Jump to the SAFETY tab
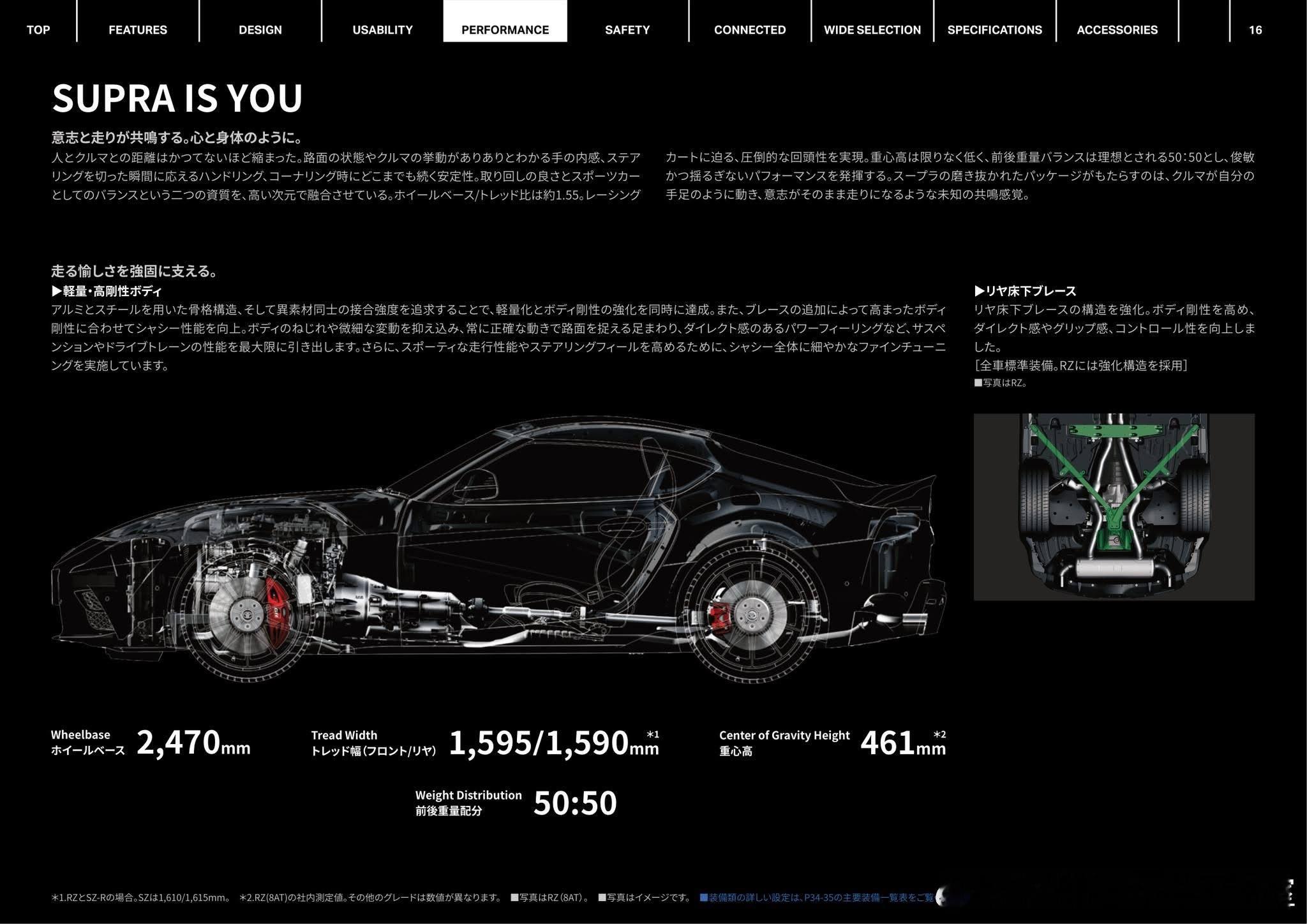 (x=627, y=29)
